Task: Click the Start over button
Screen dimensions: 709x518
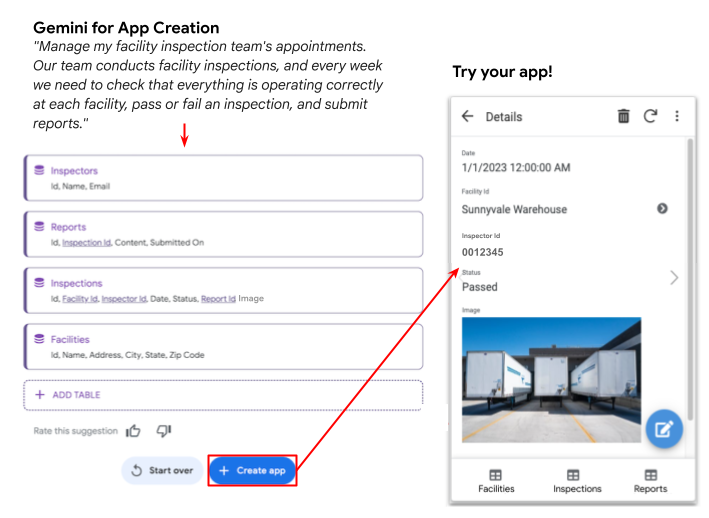Action: [162, 471]
